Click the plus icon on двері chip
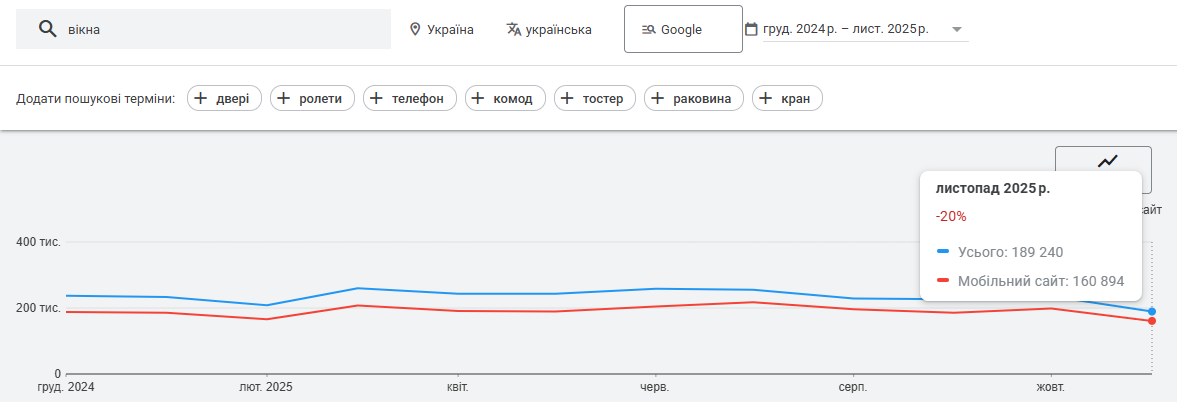Screen dimensions: 1177x402 point(201,98)
